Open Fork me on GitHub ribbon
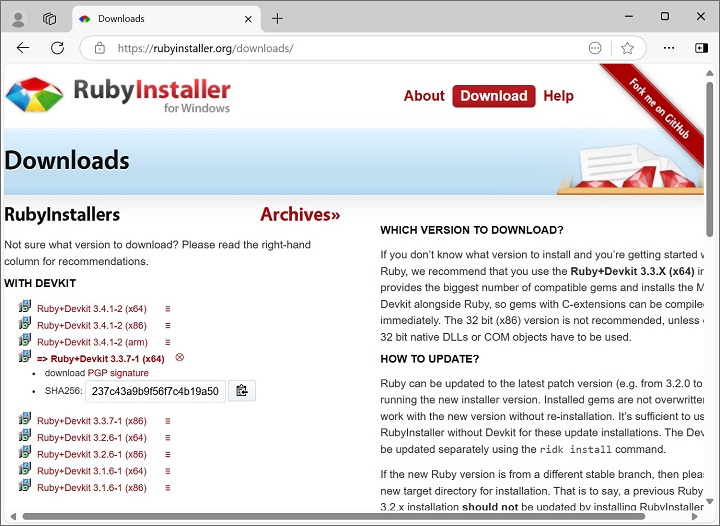The width and height of the screenshot is (720, 526). [x=659, y=109]
